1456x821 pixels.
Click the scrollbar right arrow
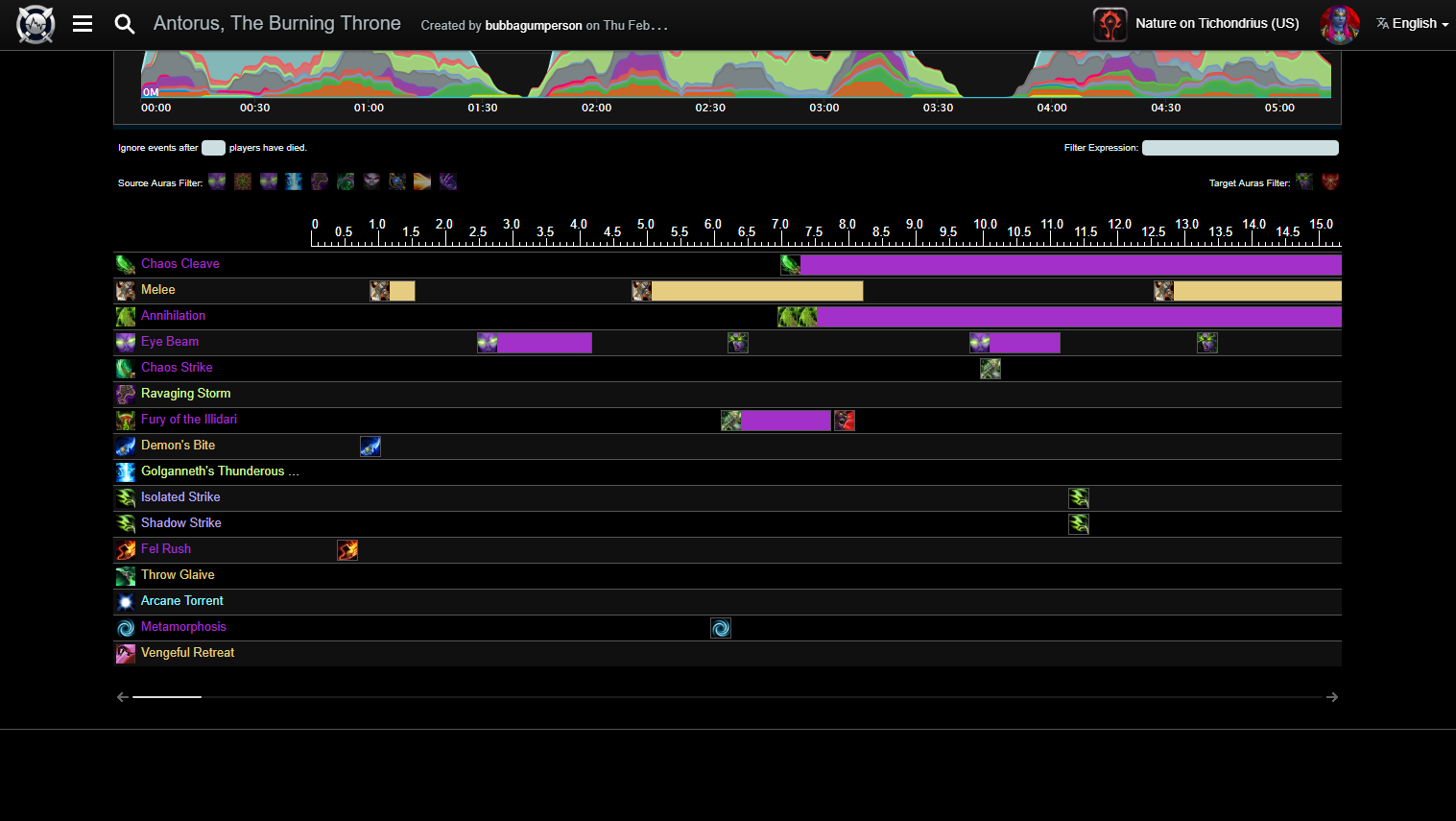[1332, 697]
